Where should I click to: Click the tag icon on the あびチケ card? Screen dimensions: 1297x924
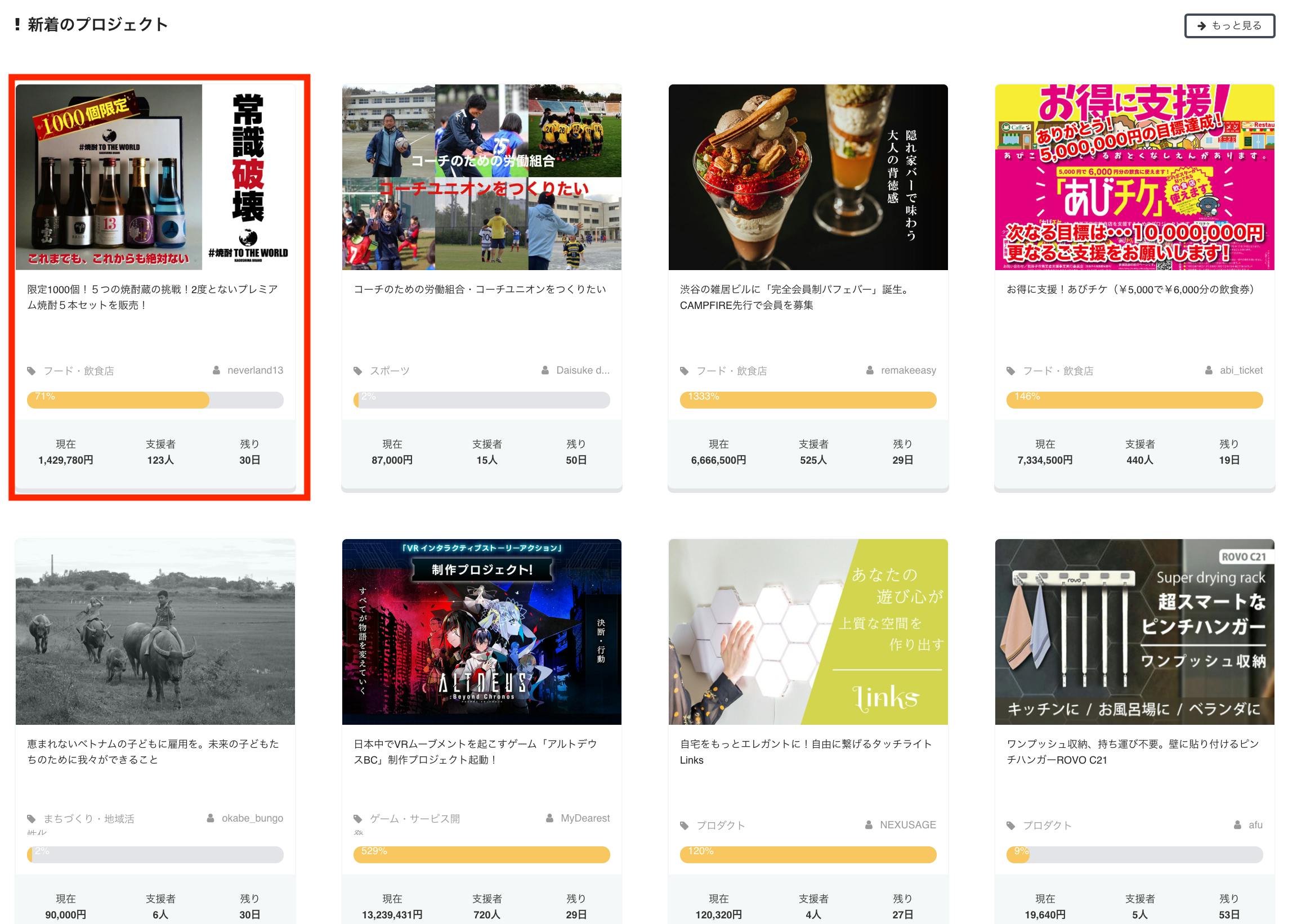pos(1010,371)
